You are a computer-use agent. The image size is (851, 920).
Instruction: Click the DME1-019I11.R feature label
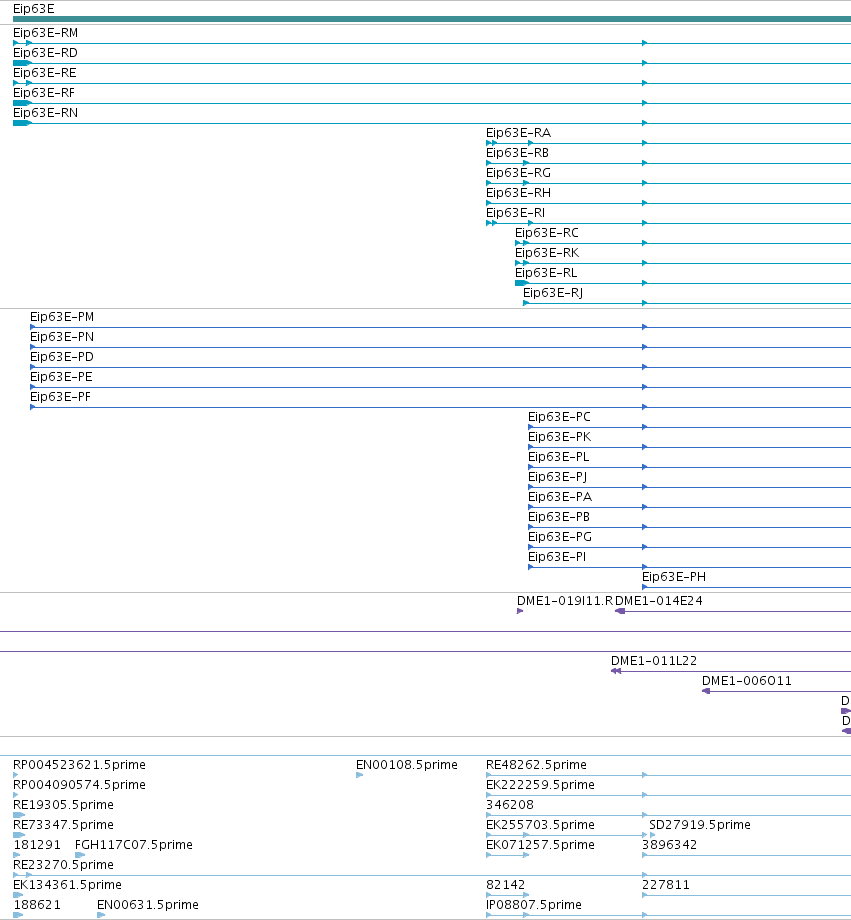(565, 601)
